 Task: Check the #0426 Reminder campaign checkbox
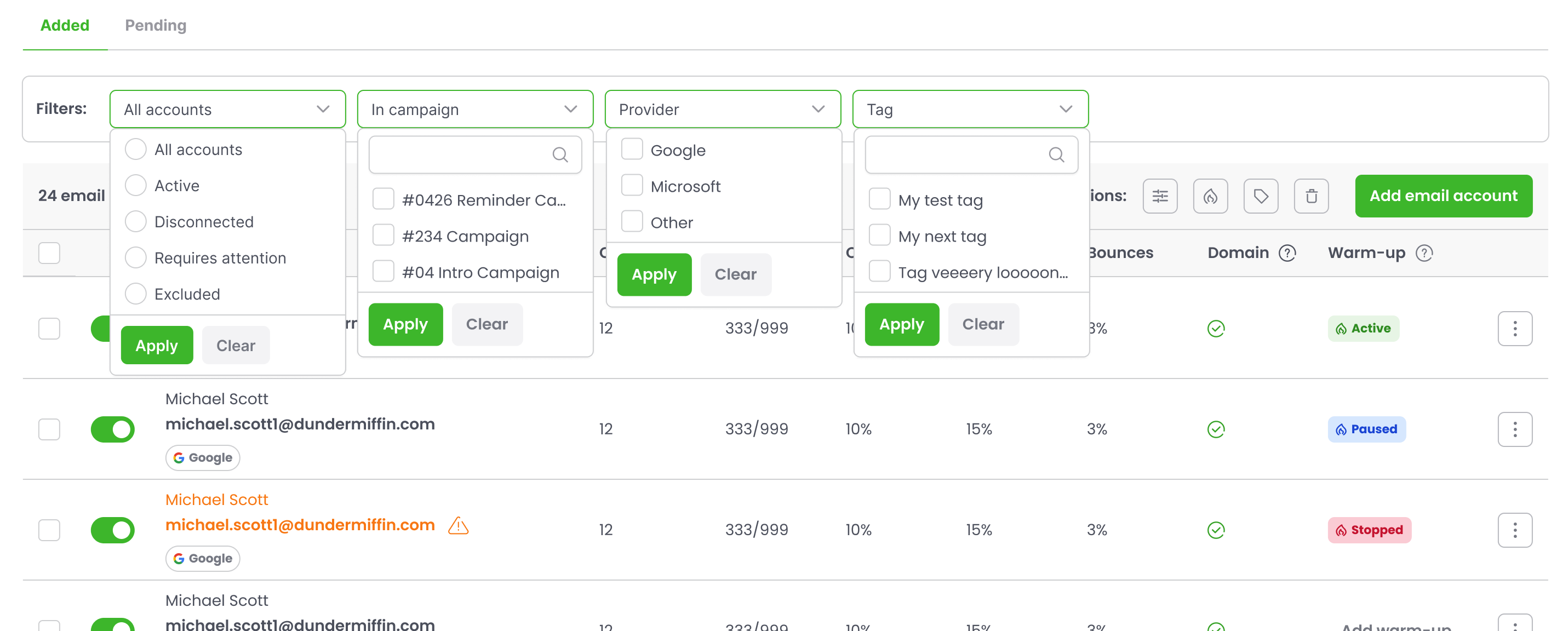click(384, 199)
